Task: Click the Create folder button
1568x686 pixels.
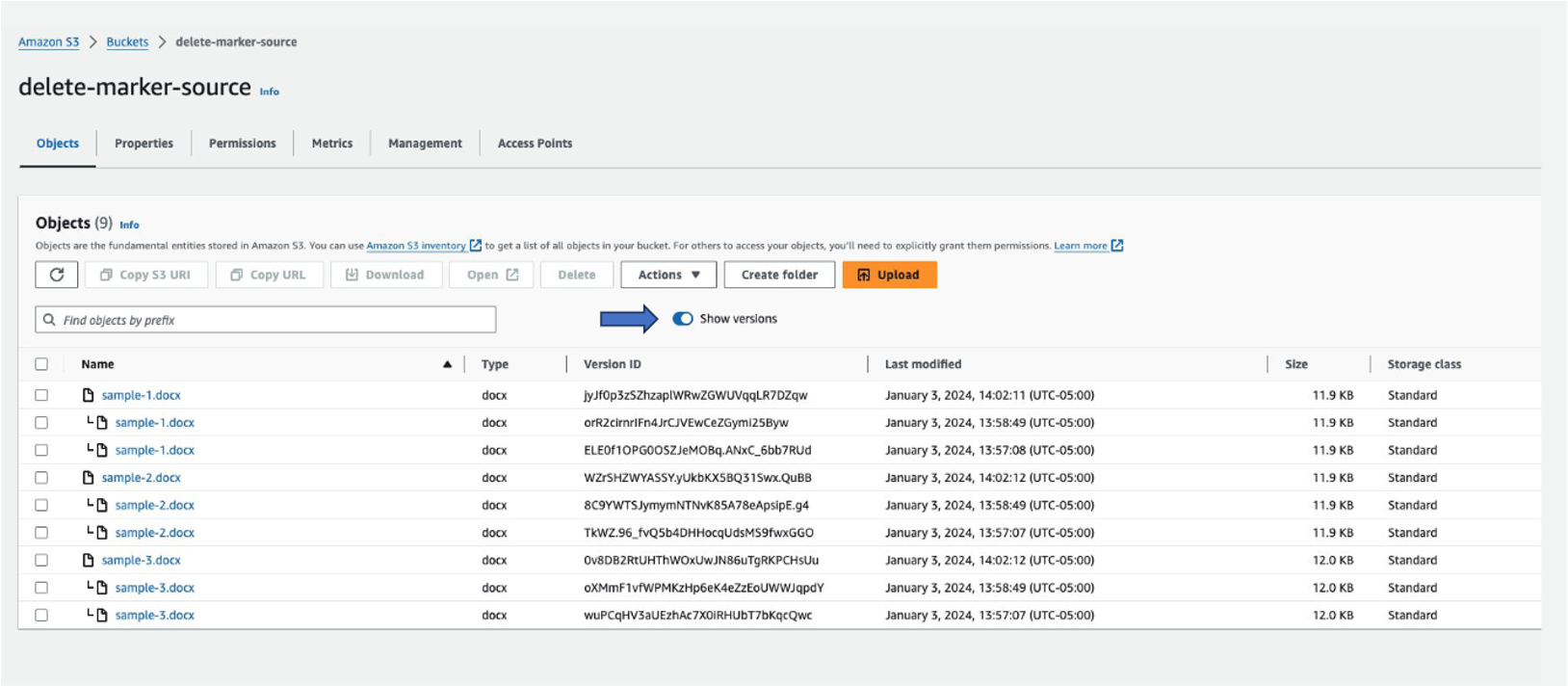Action: pyautogui.click(x=779, y=275)
